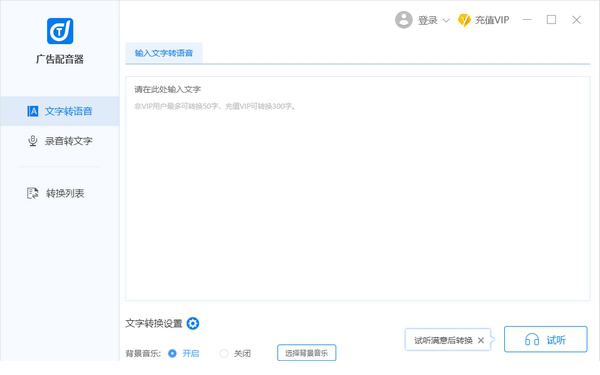Click the 背景音乐 label
The width and height of the screenshot is (600, 375).
143,353
